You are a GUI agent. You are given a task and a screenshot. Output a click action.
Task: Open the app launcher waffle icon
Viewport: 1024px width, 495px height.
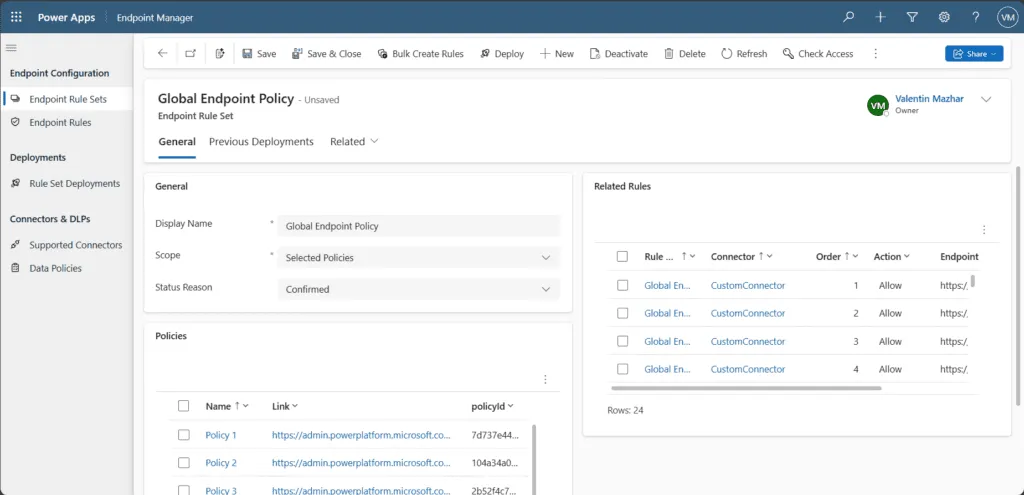pyautogui.click(x=16, y=17)
